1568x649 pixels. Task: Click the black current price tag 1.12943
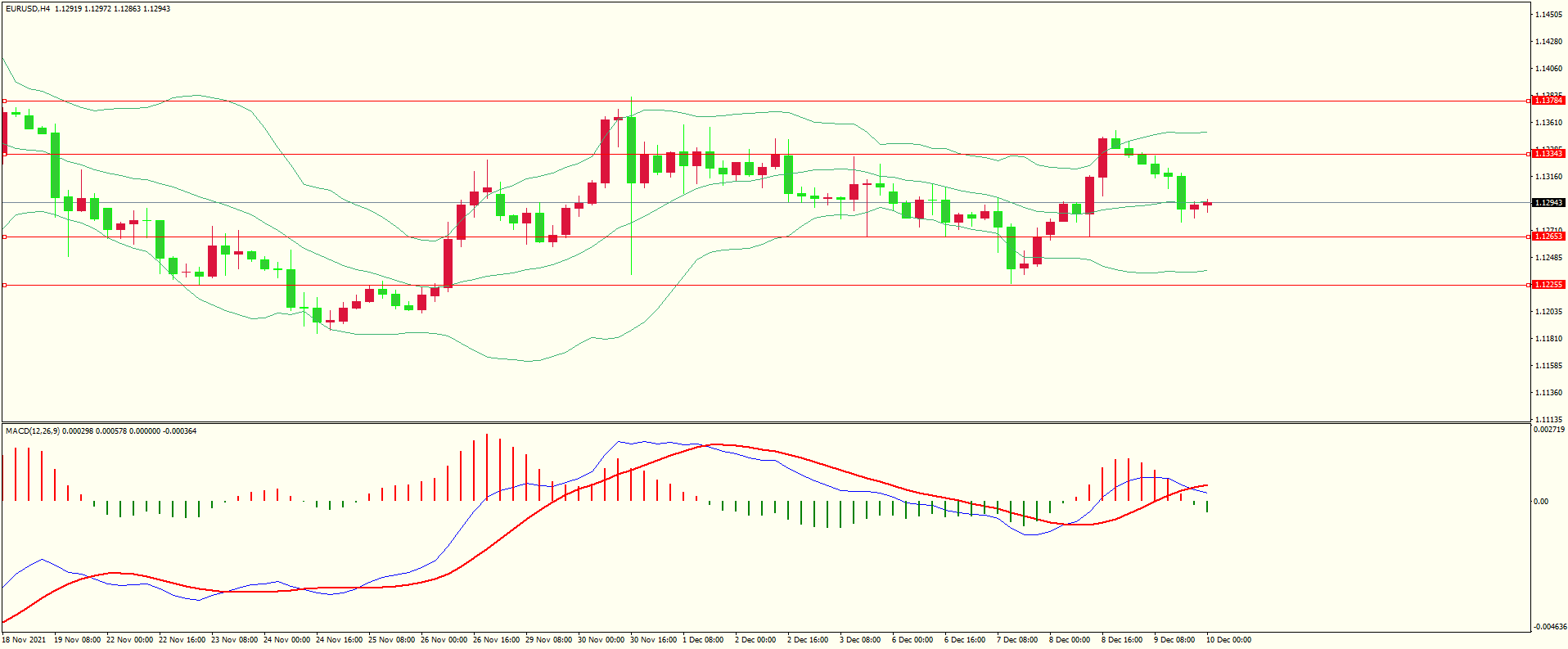tap(1548, 203)
